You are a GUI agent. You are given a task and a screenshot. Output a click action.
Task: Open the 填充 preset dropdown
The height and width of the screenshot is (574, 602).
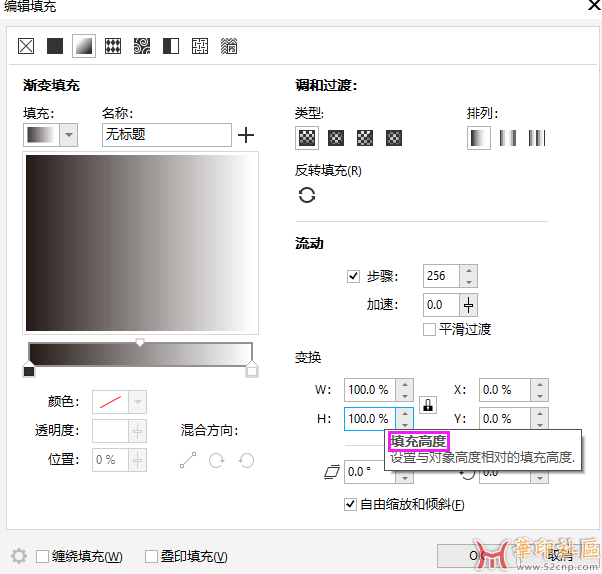[69, 135]
